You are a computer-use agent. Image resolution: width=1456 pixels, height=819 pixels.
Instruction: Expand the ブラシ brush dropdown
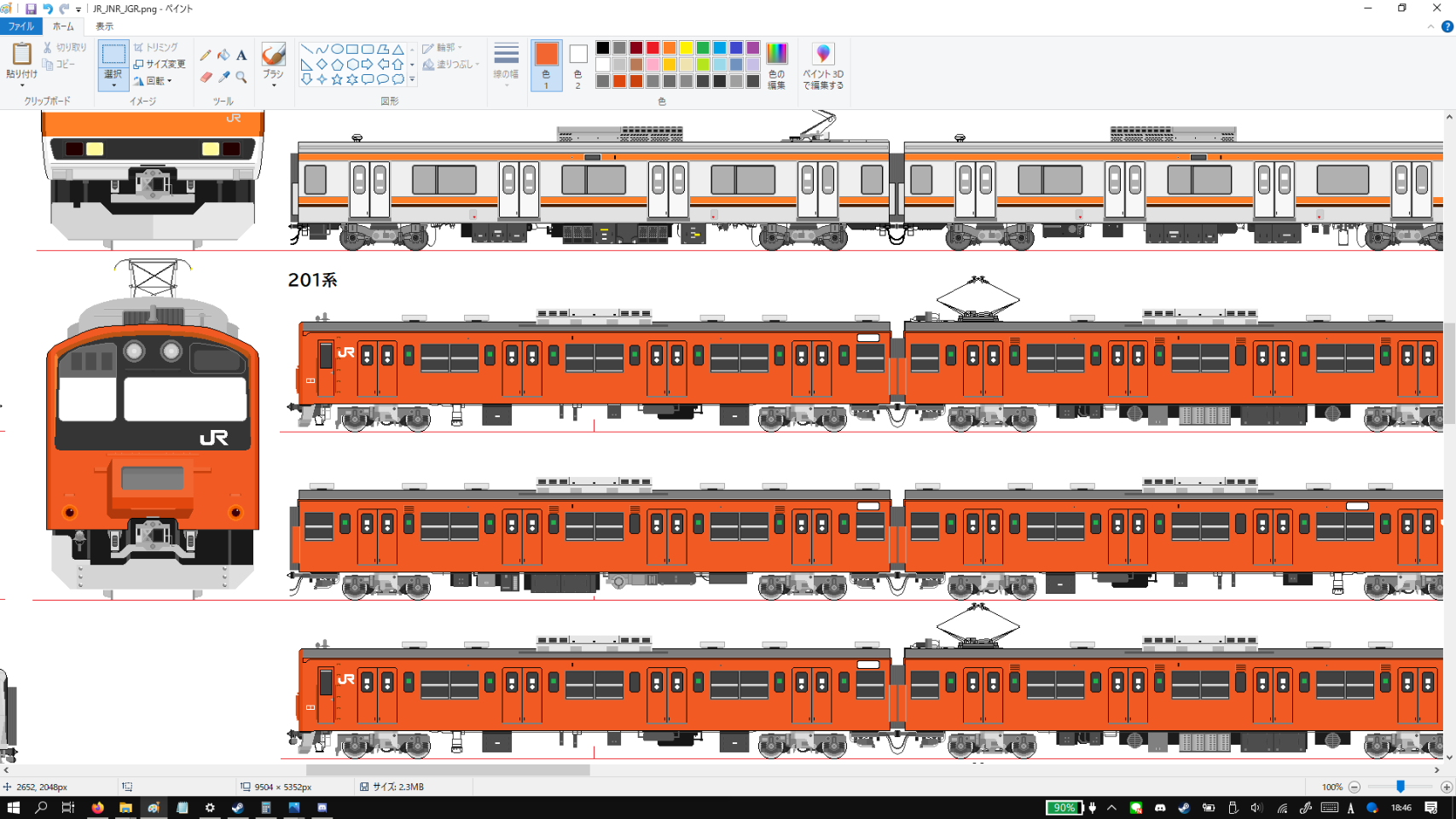pyautogui.click(x=273, y=84)
